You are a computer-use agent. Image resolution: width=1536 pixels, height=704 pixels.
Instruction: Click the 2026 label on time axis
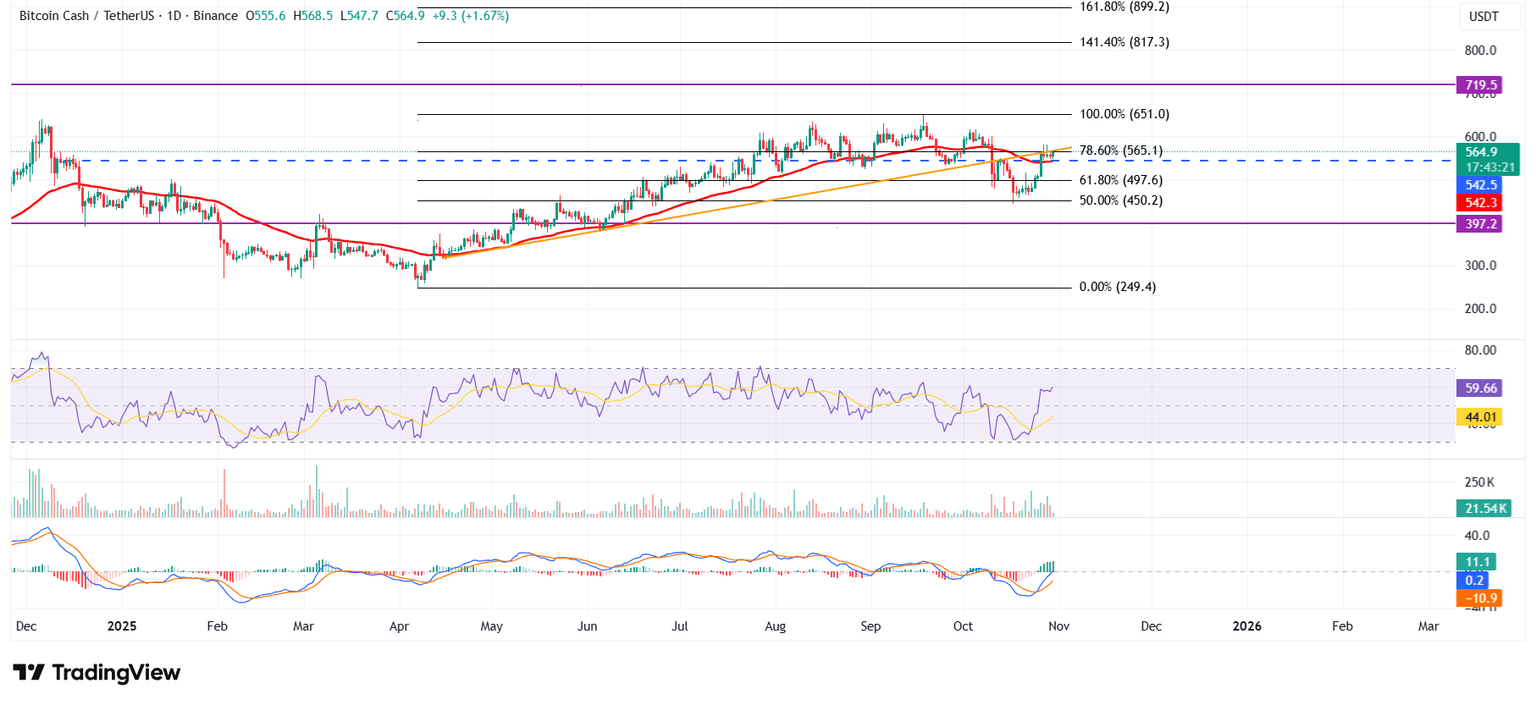coord(1246,626)
